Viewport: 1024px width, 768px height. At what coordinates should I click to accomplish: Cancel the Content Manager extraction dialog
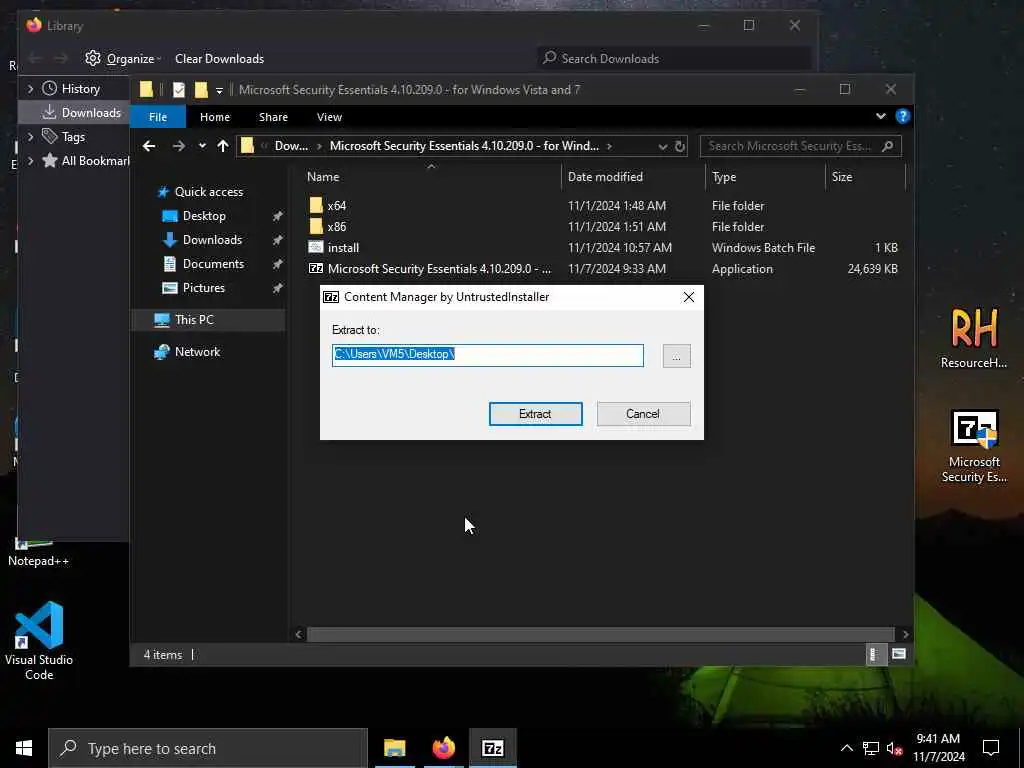tap(643, 414)
